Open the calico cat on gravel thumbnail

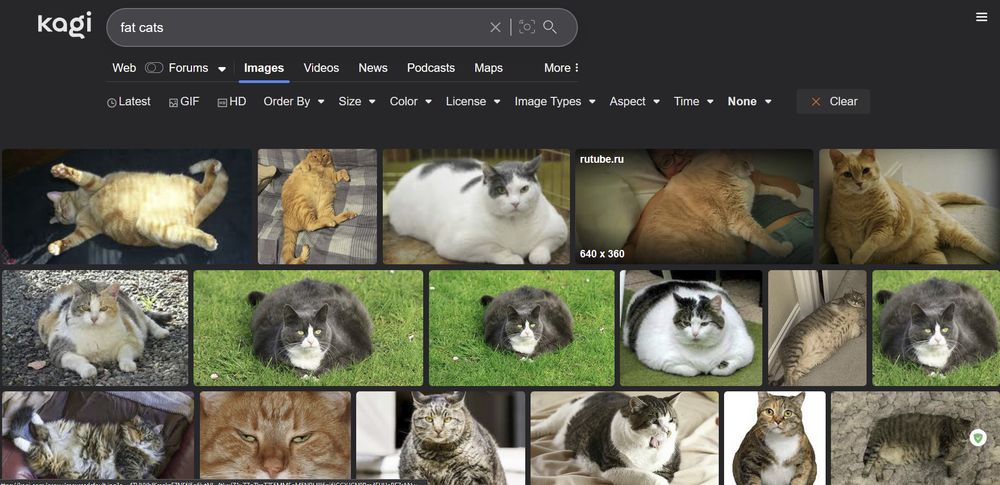(95, 328)
